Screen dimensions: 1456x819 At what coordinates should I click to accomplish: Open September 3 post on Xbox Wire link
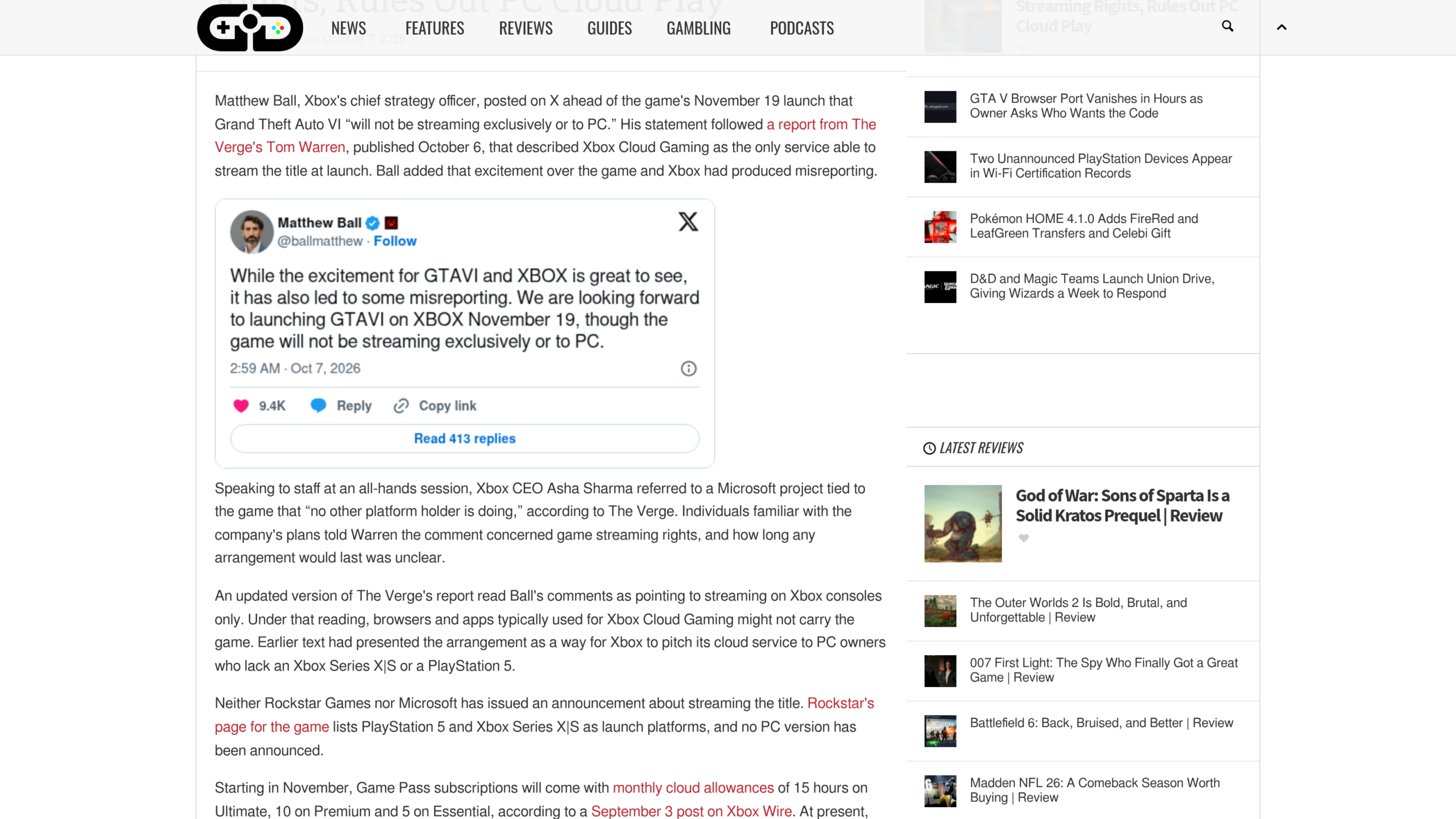pos(691,811)
